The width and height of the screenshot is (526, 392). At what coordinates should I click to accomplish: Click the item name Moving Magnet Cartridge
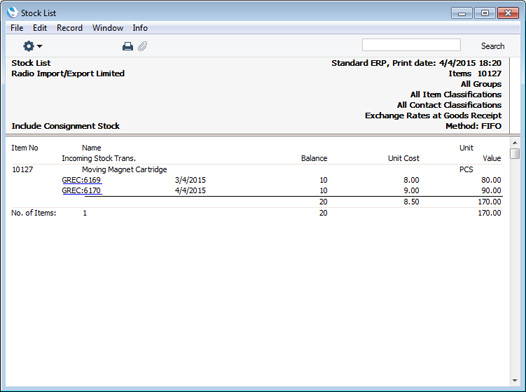click(124, 169)
